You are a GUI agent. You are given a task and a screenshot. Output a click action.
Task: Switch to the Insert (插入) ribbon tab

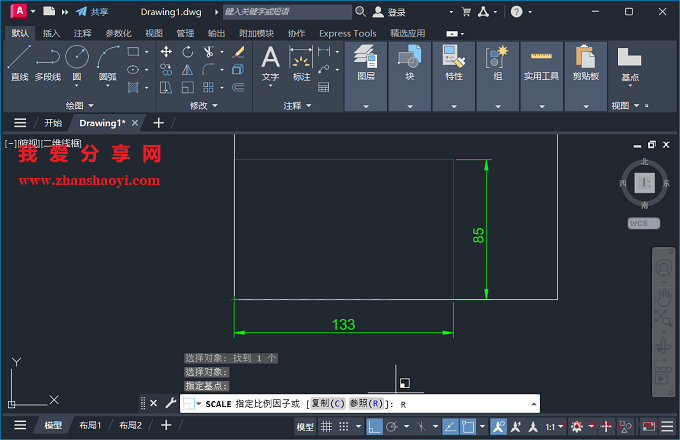pos(51,33)
